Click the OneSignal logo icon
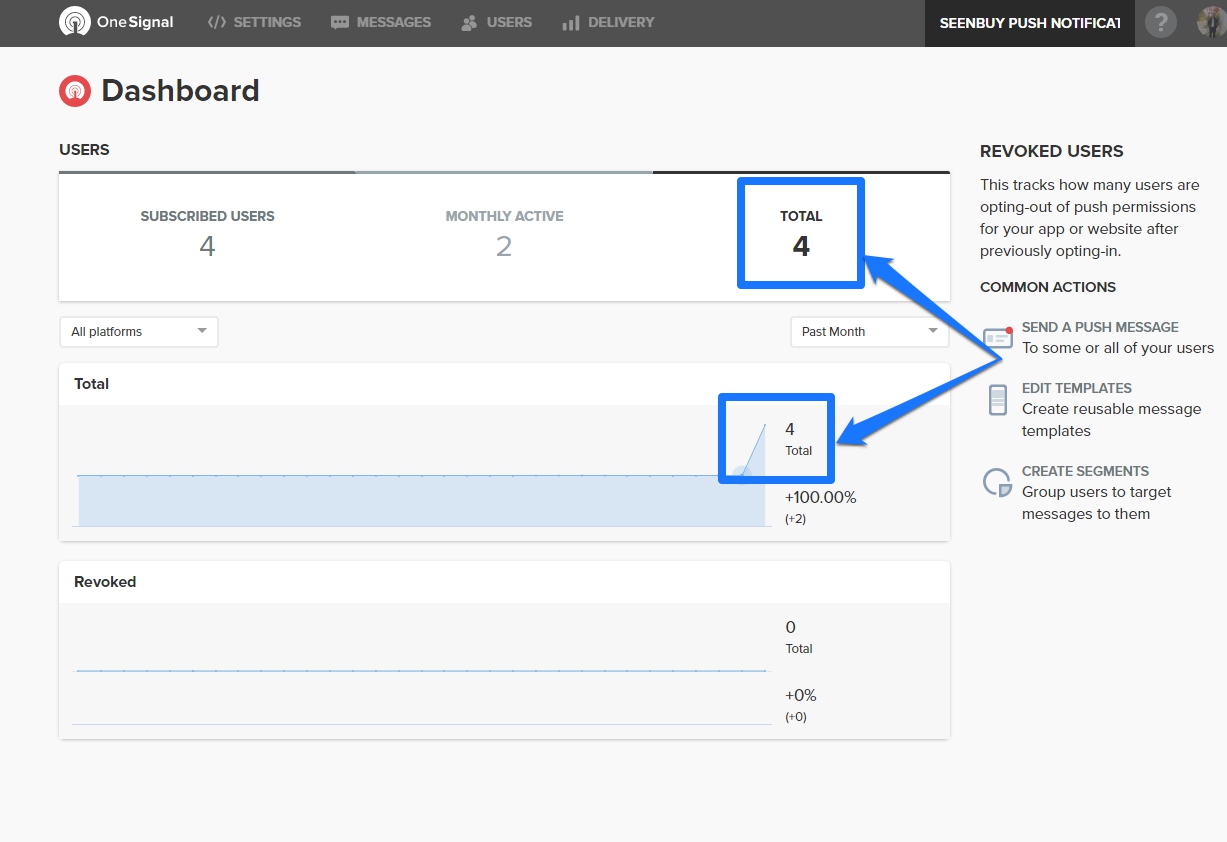1227x842 pixels. [x=75, y=22]
